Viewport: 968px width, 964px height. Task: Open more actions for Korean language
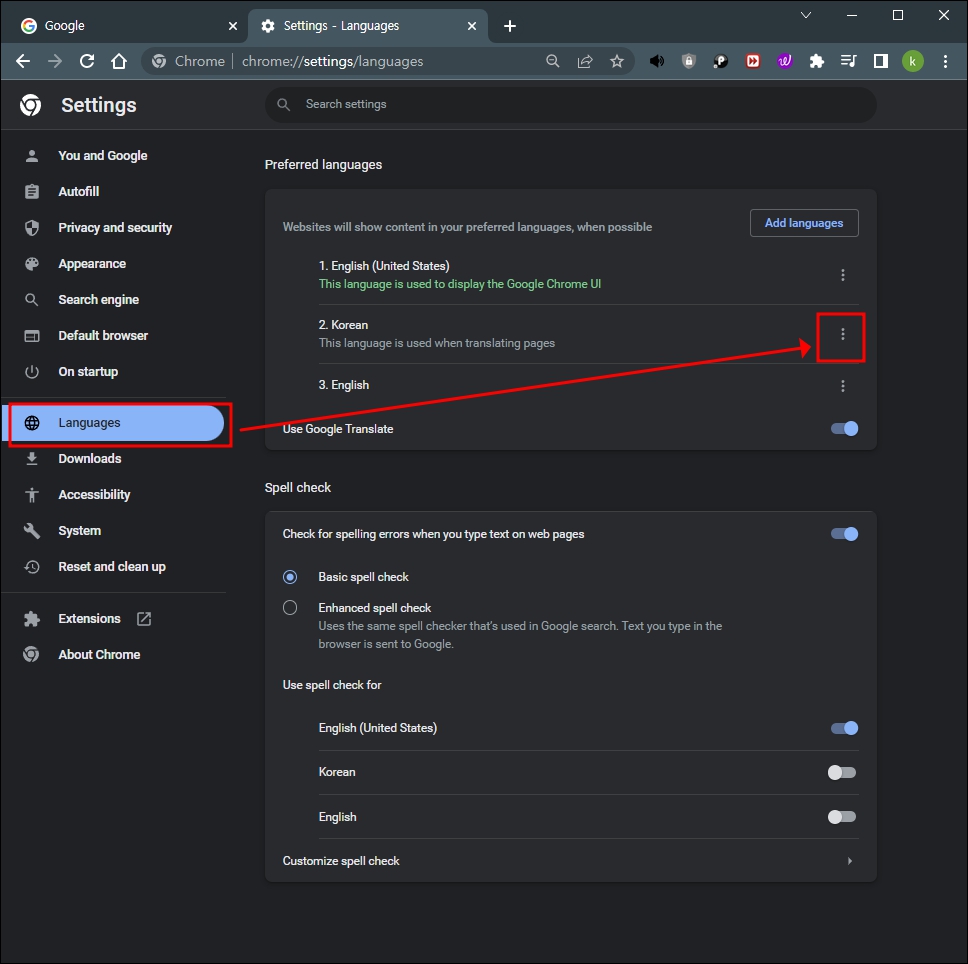click(x=843, y=334)
